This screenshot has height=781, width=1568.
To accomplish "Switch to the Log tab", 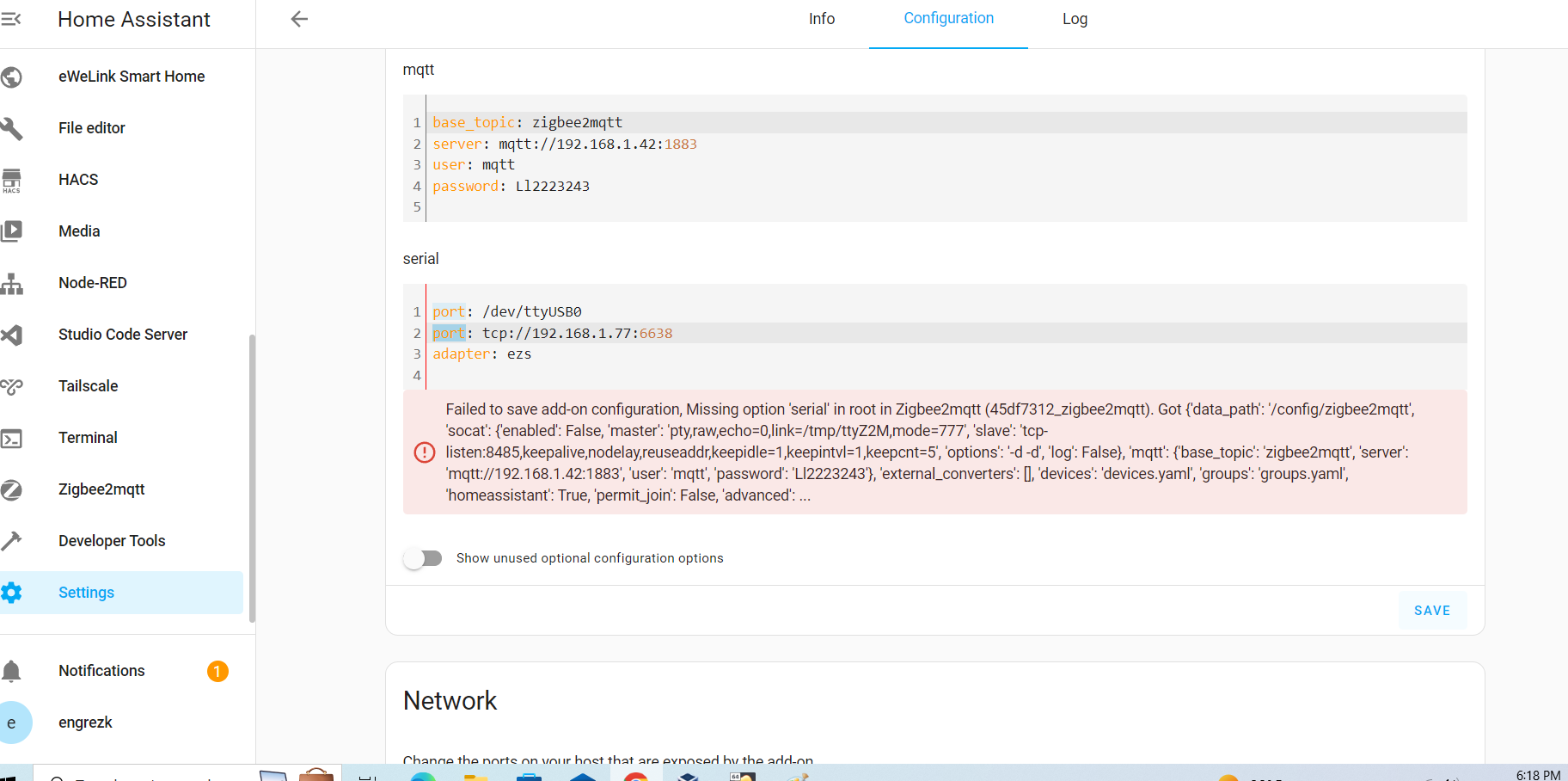I will click(1075, 19).
